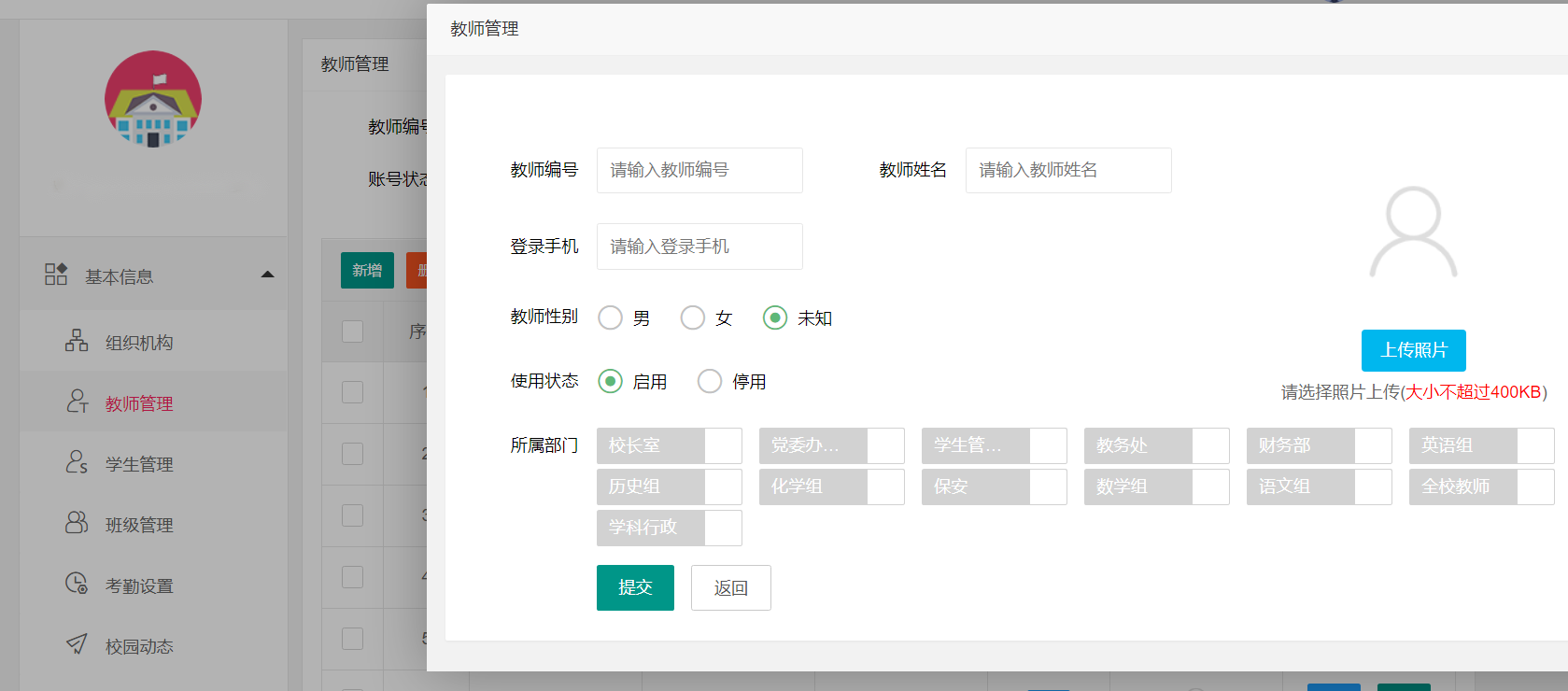Click the 班级管理 group icon
The height and width of the screenshot is (691, 1568).
point(77,523)
